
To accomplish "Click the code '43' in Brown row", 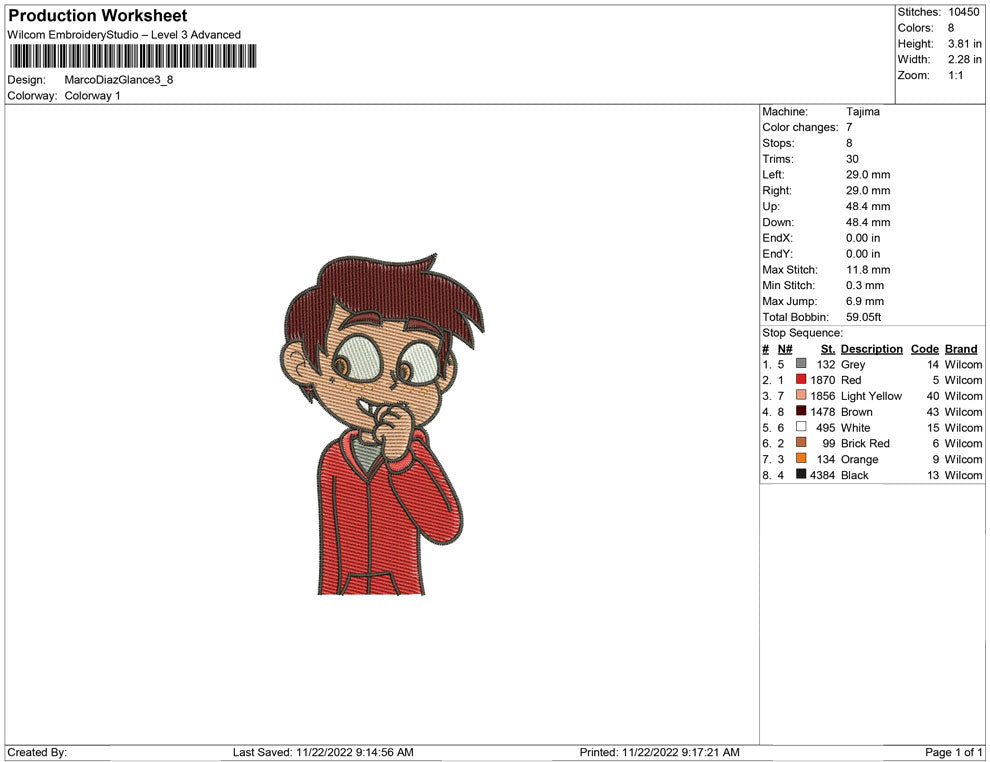I will (933, 412).
